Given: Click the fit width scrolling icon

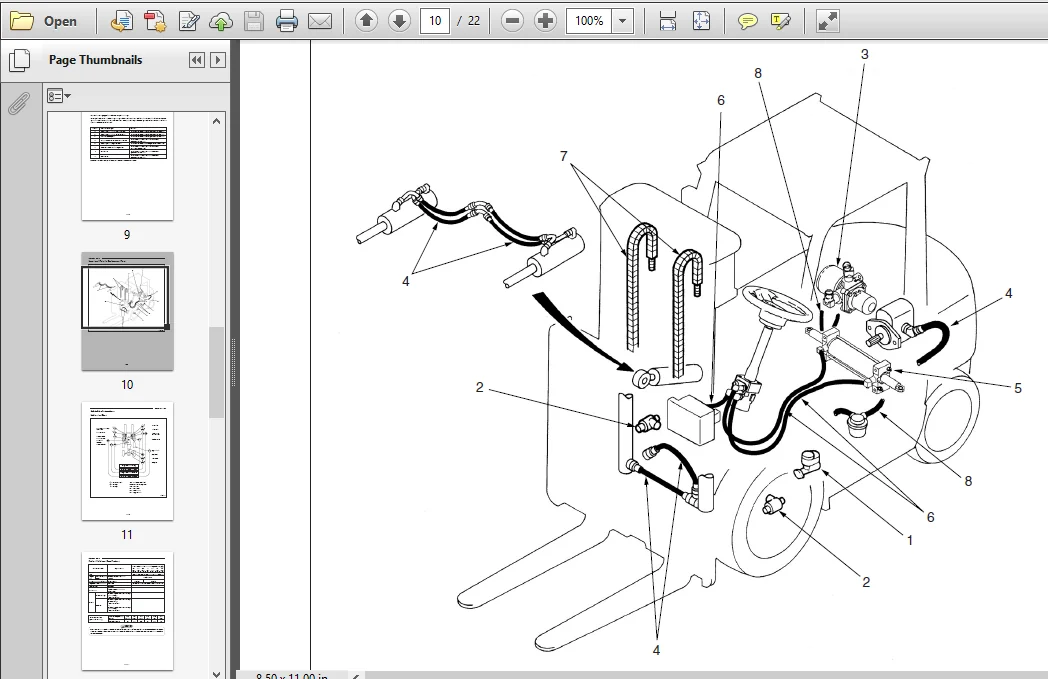Looking at the screenshot, I should point(668,21).
